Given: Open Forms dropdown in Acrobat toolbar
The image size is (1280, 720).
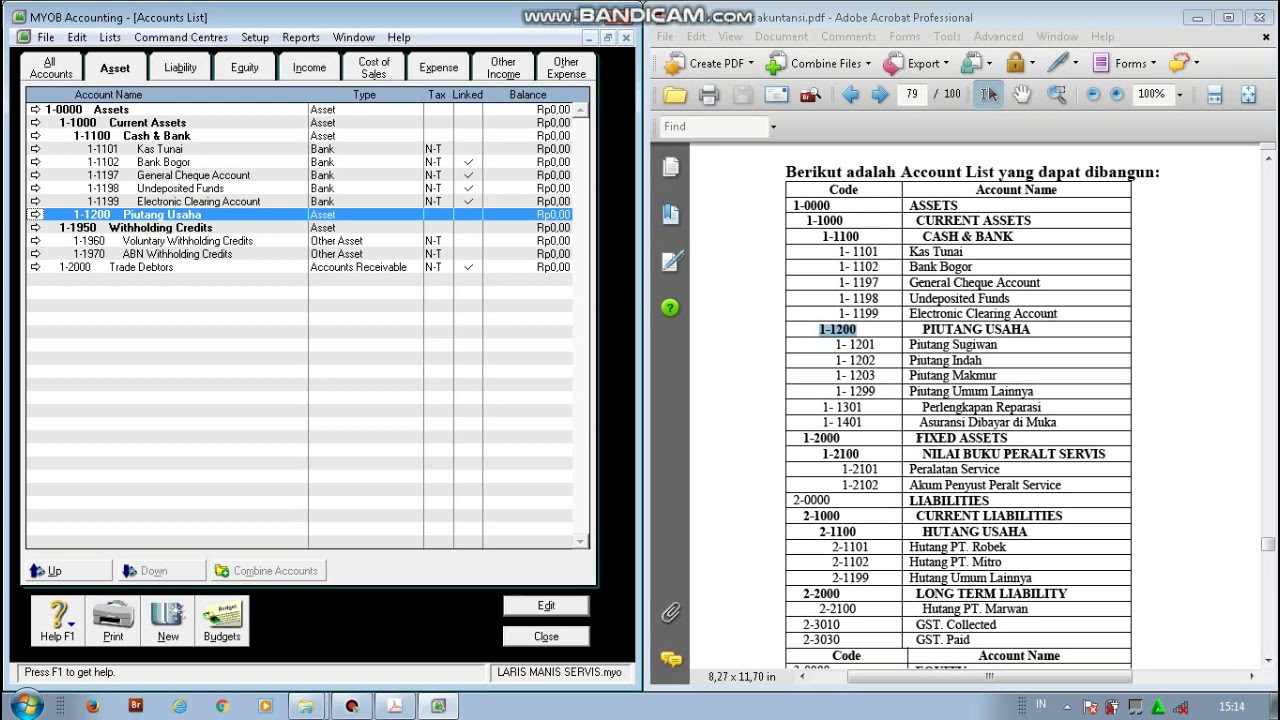Looking at the screenshot, I should (1124, 63).
